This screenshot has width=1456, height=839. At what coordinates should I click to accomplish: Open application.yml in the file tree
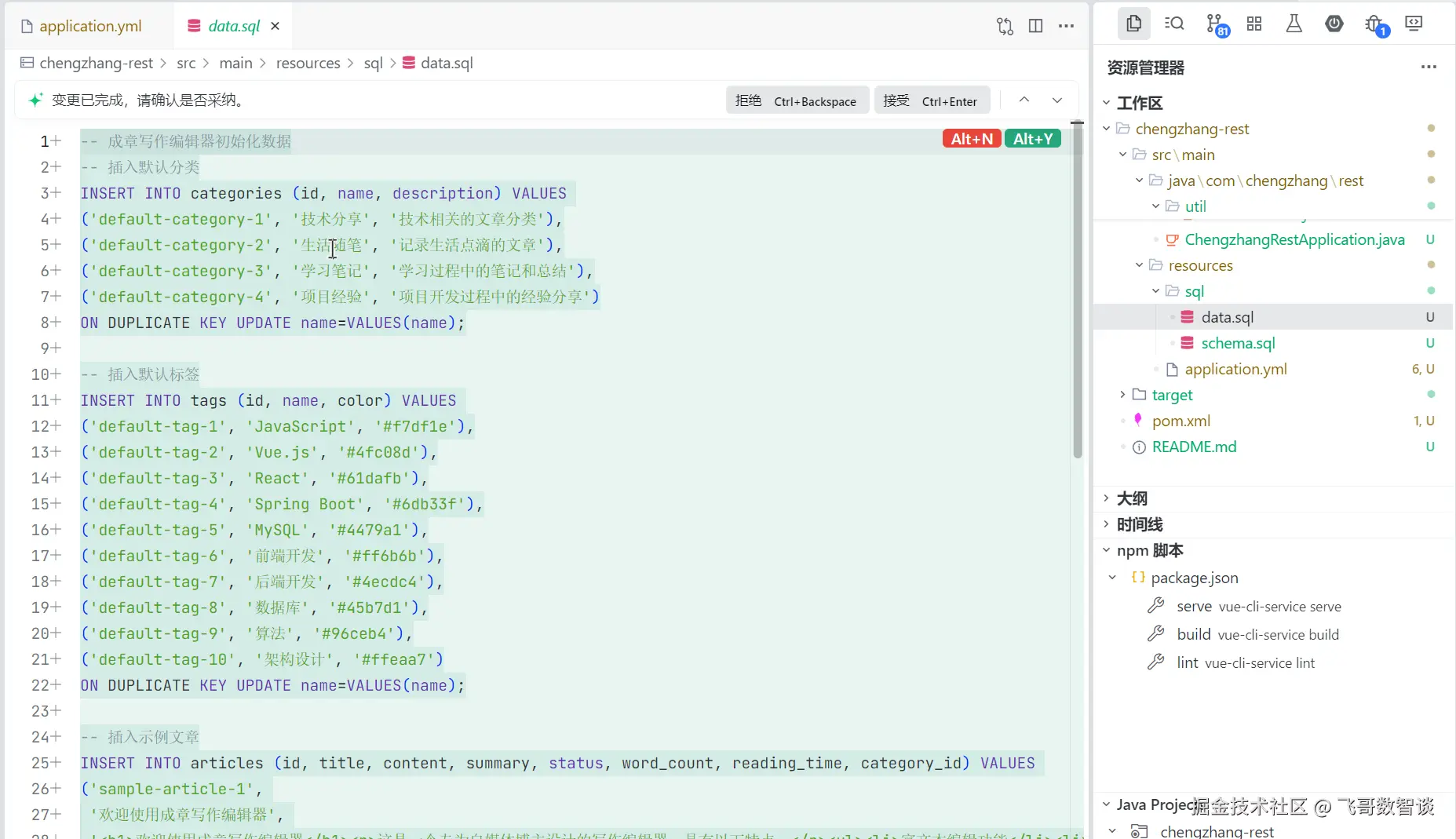pyautogui.click(x=1235, y=369)
